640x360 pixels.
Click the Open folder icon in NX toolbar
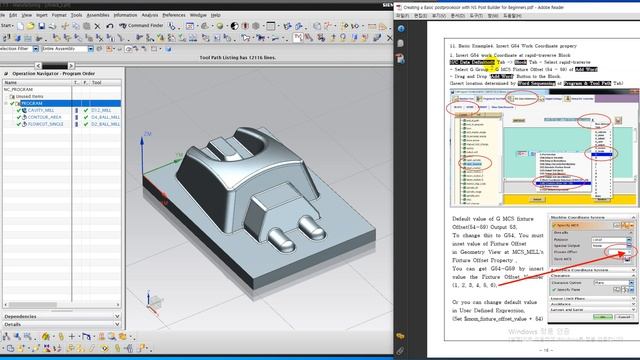[31, 26]
